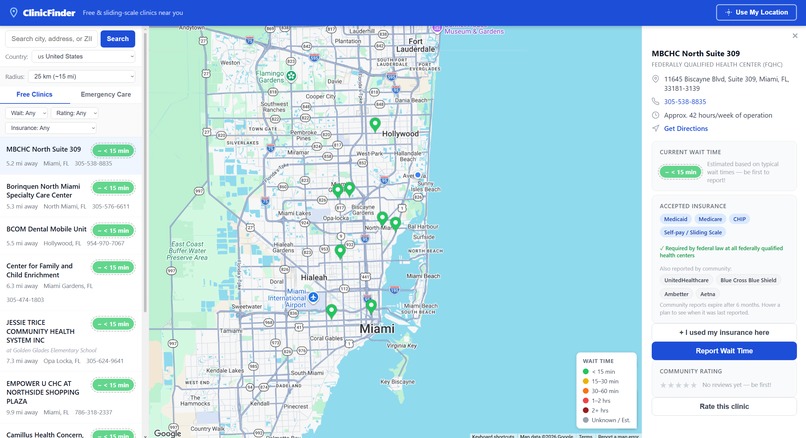Image resolution: width=806 pixels, height=438 pixels.
Task: Click the Flamingo Gardens map marker
Action: click(x=291, y=76)
